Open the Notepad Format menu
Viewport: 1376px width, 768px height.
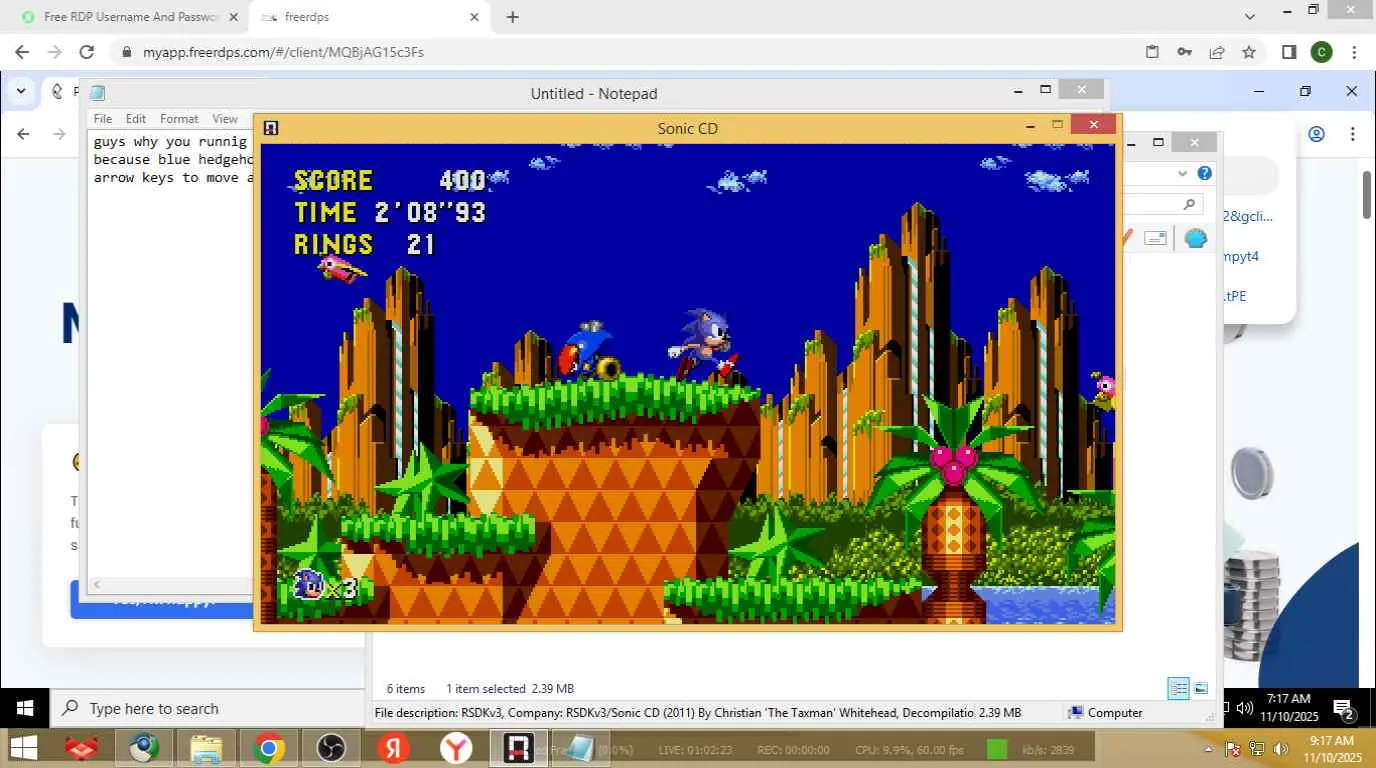click(x=179, y=118)
